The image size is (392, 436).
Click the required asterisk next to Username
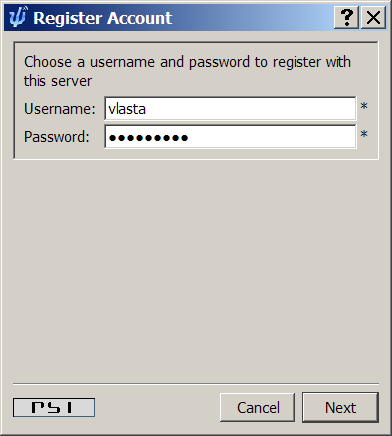[x=364, y=107]
